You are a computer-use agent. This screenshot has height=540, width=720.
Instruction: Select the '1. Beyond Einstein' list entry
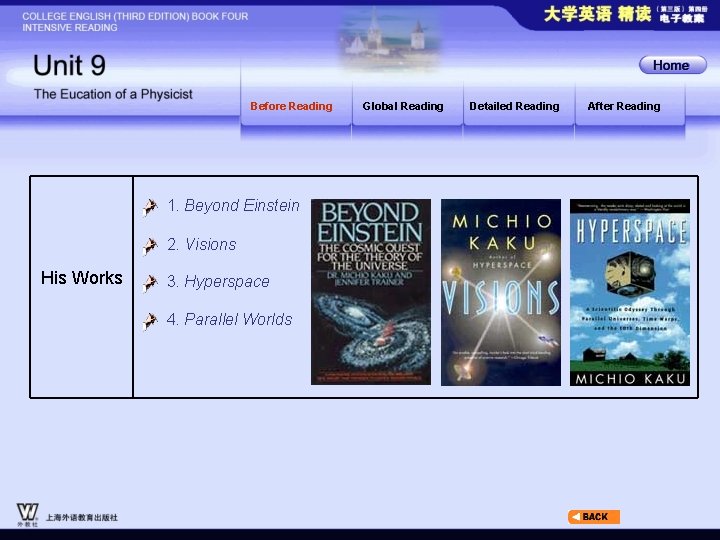233,205
